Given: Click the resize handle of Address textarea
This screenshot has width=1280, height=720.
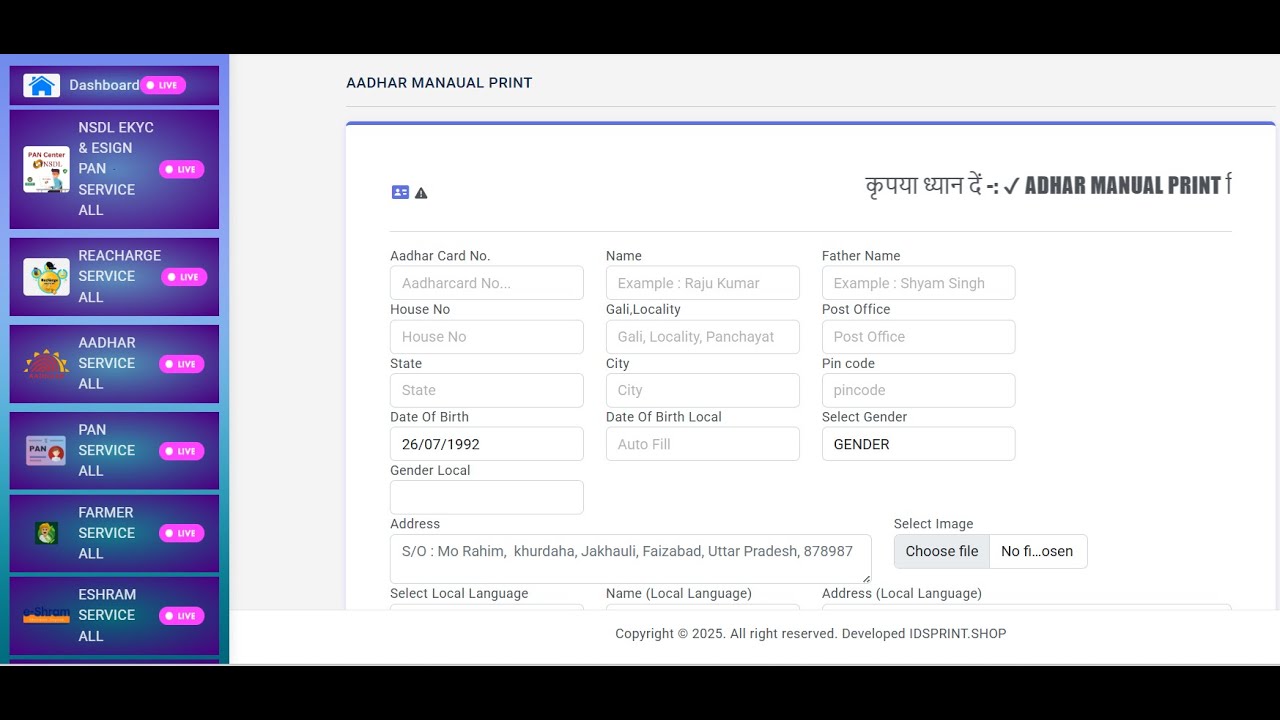Looking at the screenshot, I should (866, 578).
